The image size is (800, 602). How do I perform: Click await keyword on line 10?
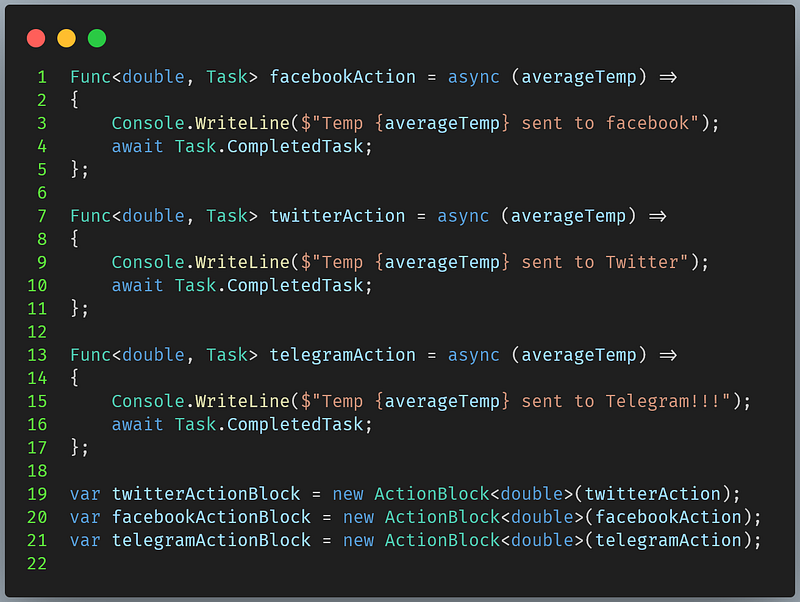point(137,286)
